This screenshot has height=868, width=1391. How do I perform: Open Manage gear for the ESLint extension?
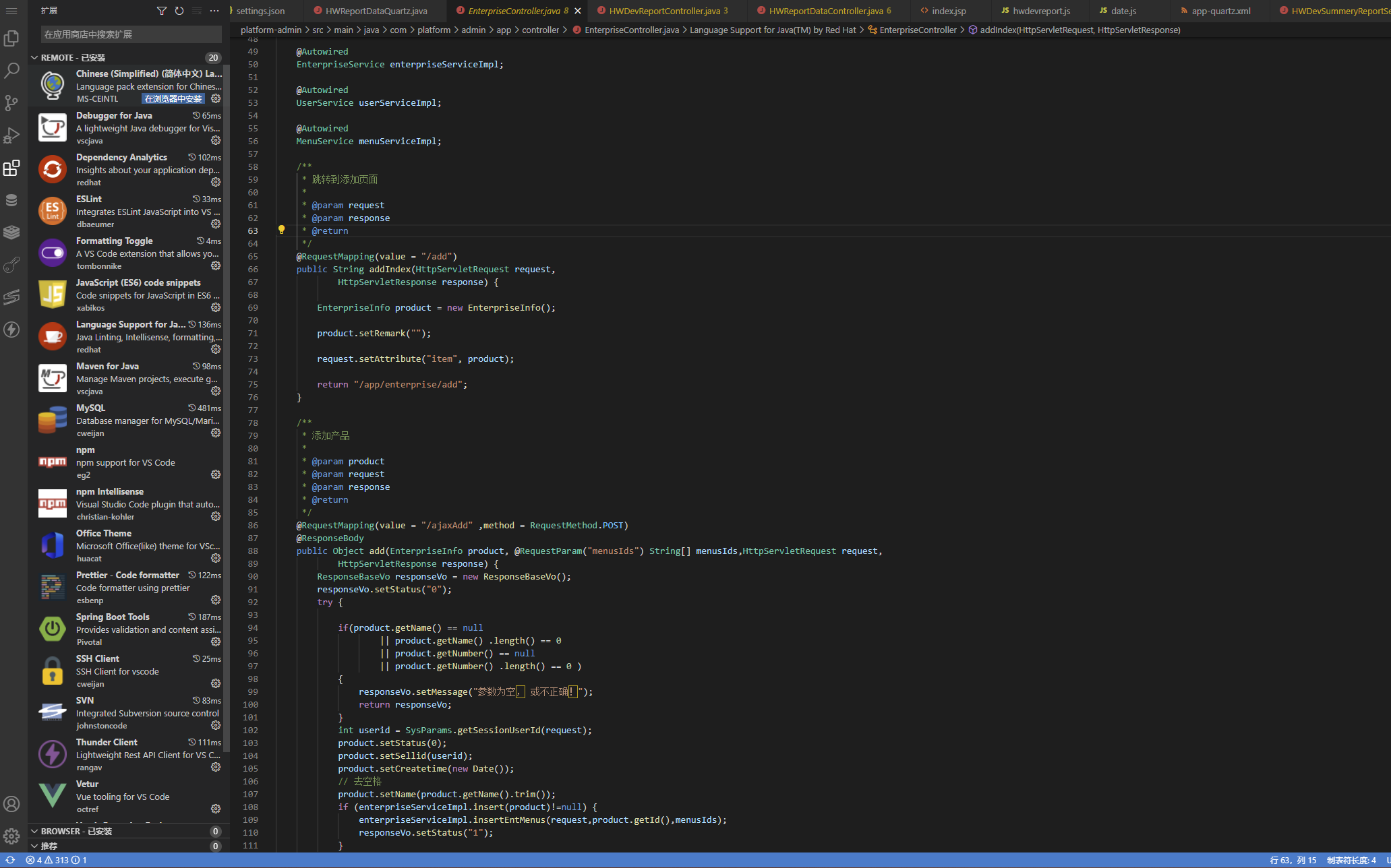216,224
